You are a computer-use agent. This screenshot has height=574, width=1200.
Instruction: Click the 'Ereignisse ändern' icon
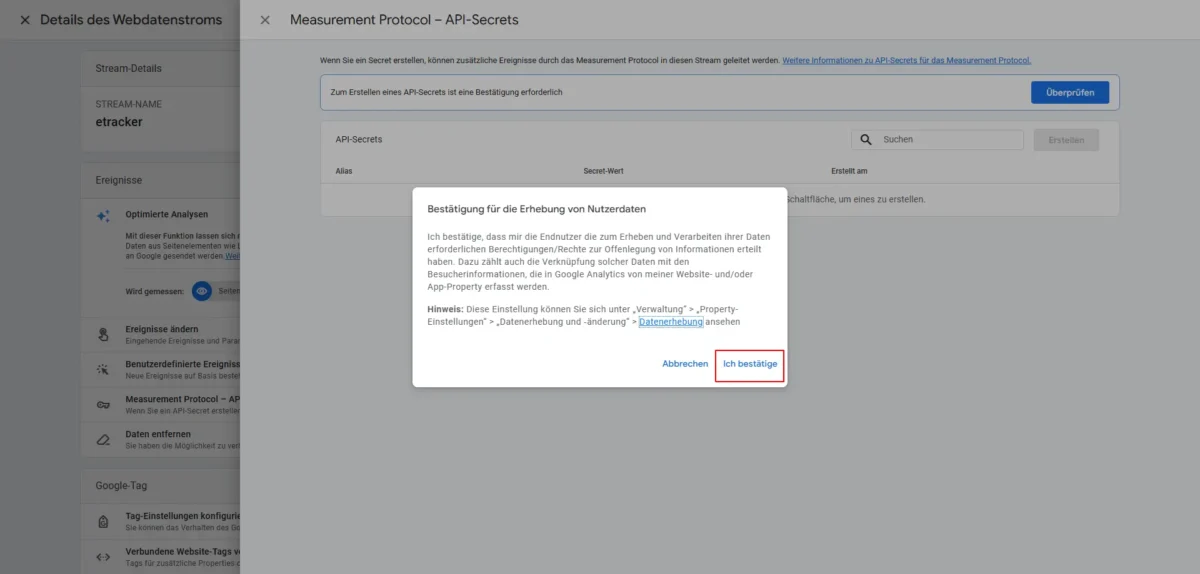pyautogui.click(x=103, y=335)
